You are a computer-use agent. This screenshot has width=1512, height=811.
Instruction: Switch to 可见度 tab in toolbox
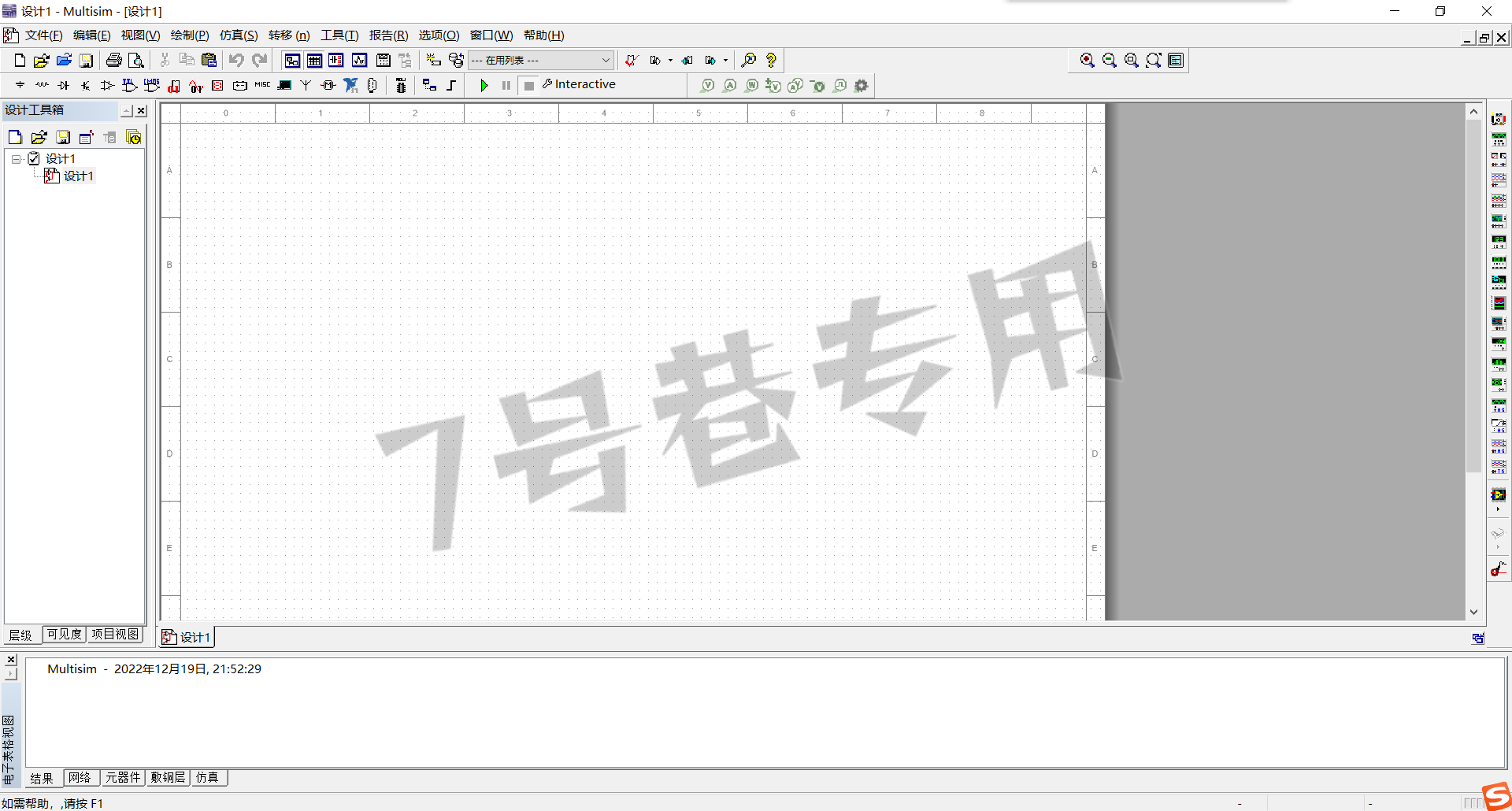click(x=64, y=635)
